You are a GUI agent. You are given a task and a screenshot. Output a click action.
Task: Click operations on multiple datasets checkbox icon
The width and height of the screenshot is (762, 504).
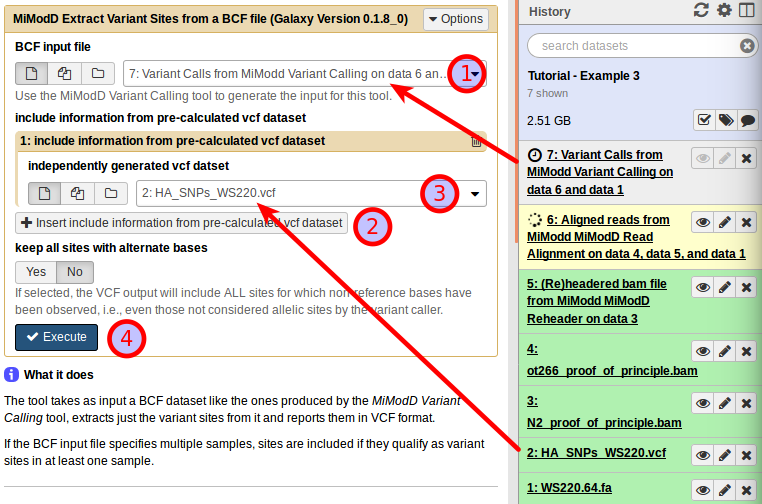[704, 120]
